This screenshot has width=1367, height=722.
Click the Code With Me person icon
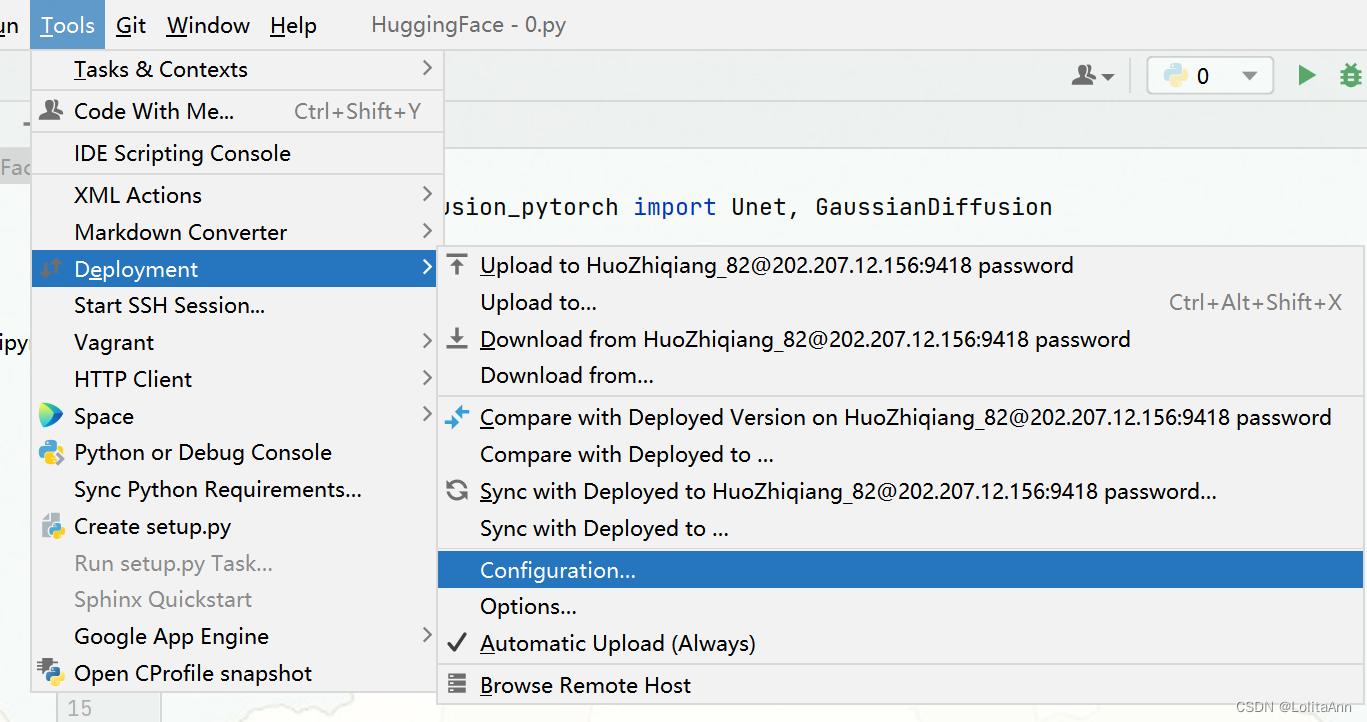(51, 110)
